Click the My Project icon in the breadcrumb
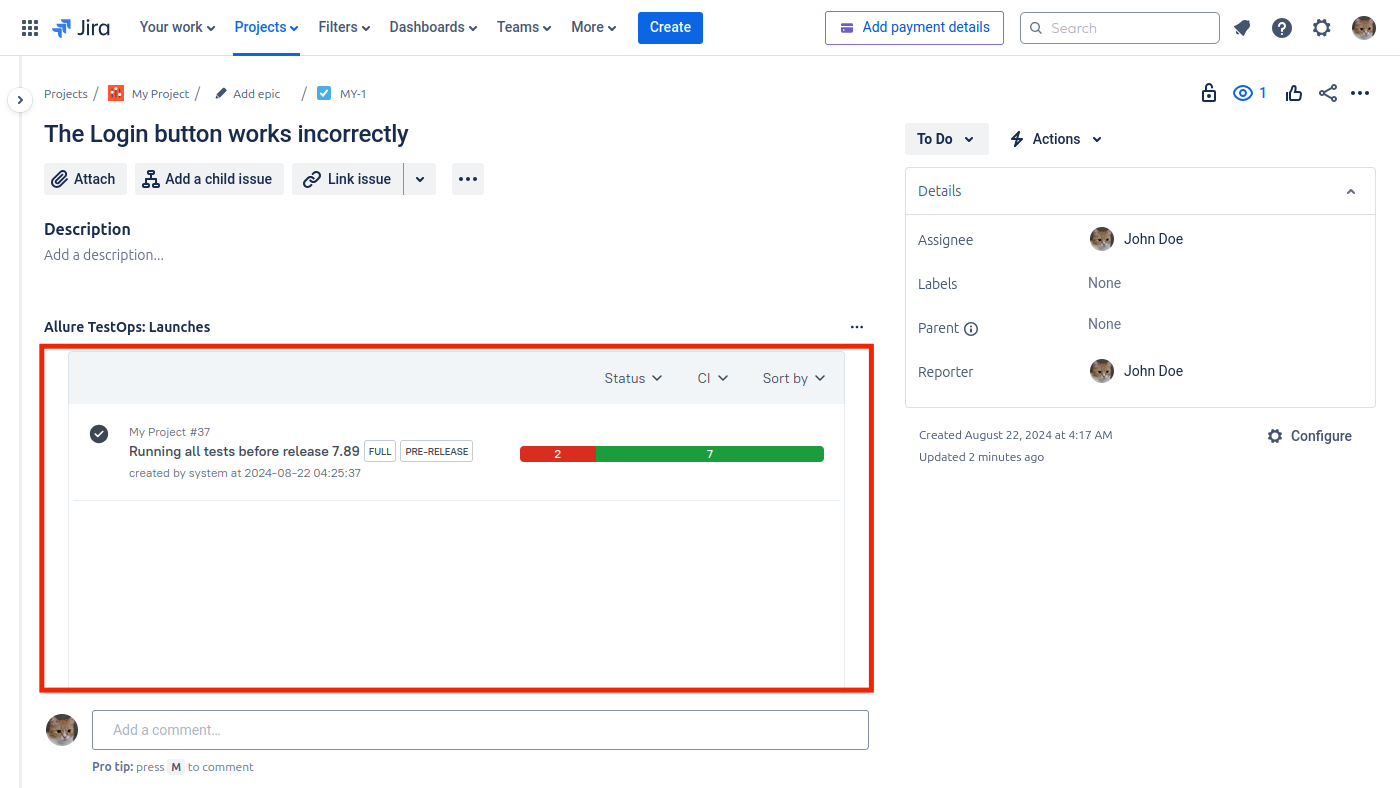Screen dimensions: 1400x788 coord(116,93)
